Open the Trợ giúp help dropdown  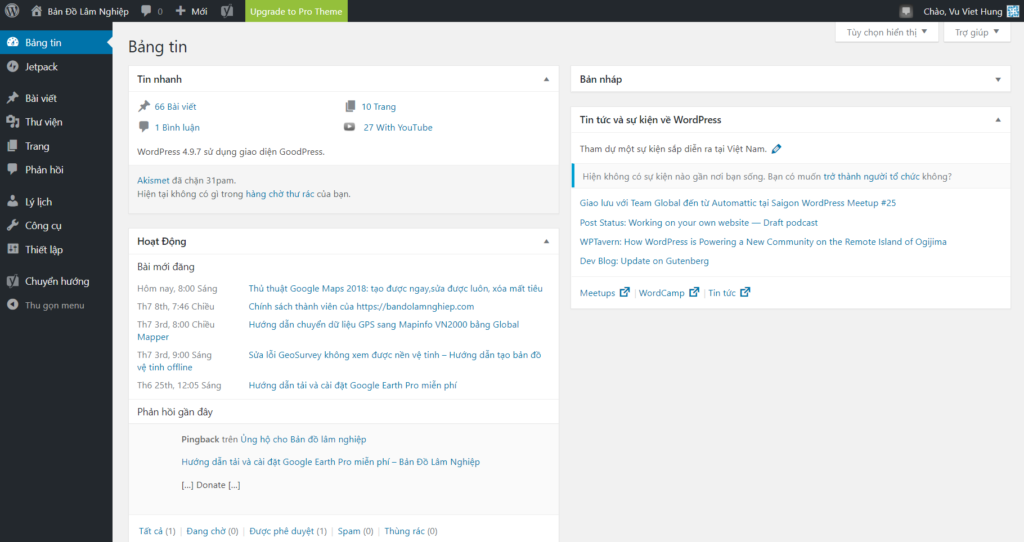(x=977, y=32)
